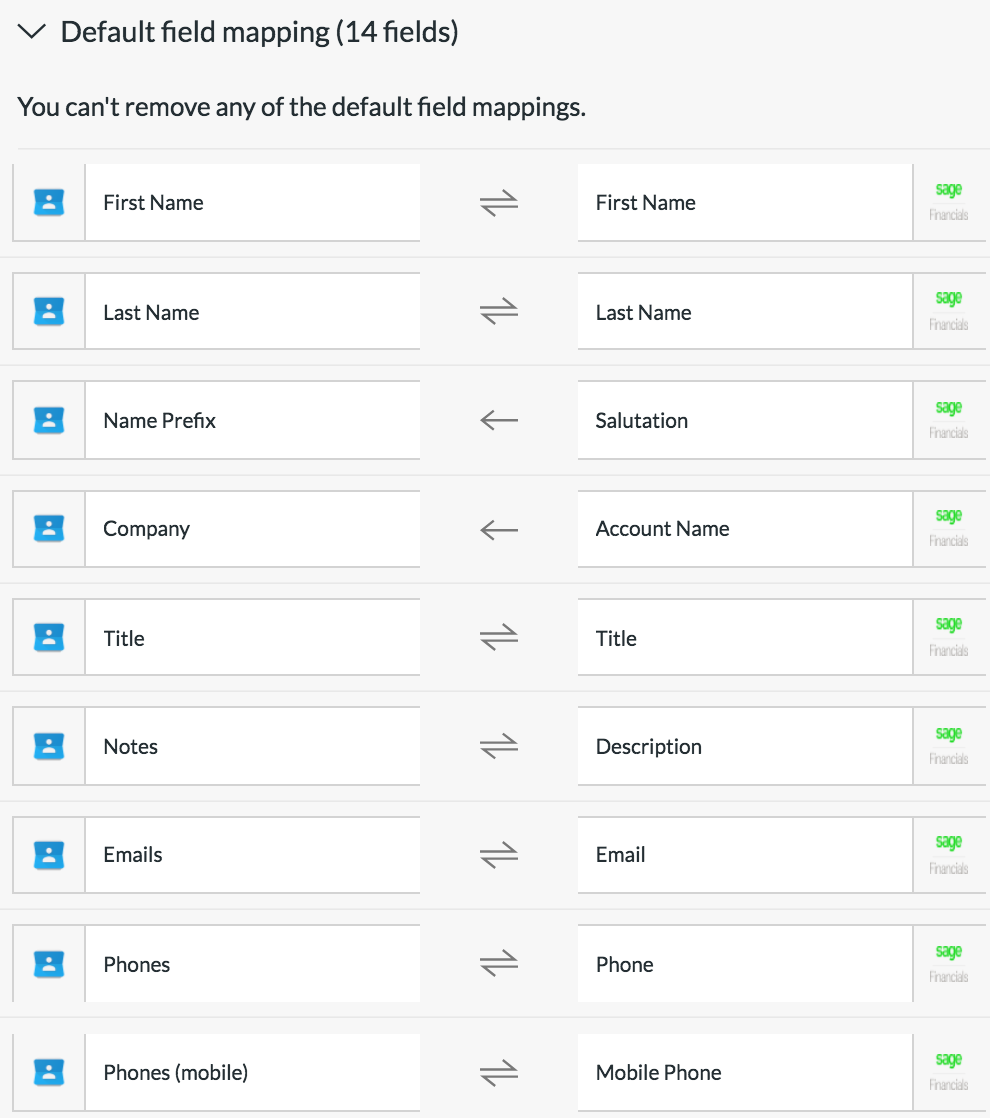The width and height of the screenshot is (990, 1118).
Task: Click the one-way arrow for Company mapping
Action: click(x=499, y=529)
